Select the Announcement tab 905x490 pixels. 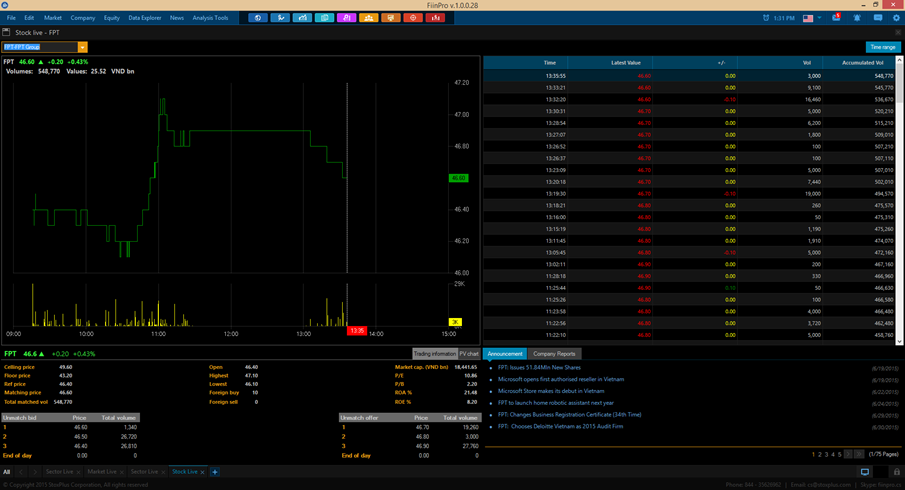pos(504,354)
